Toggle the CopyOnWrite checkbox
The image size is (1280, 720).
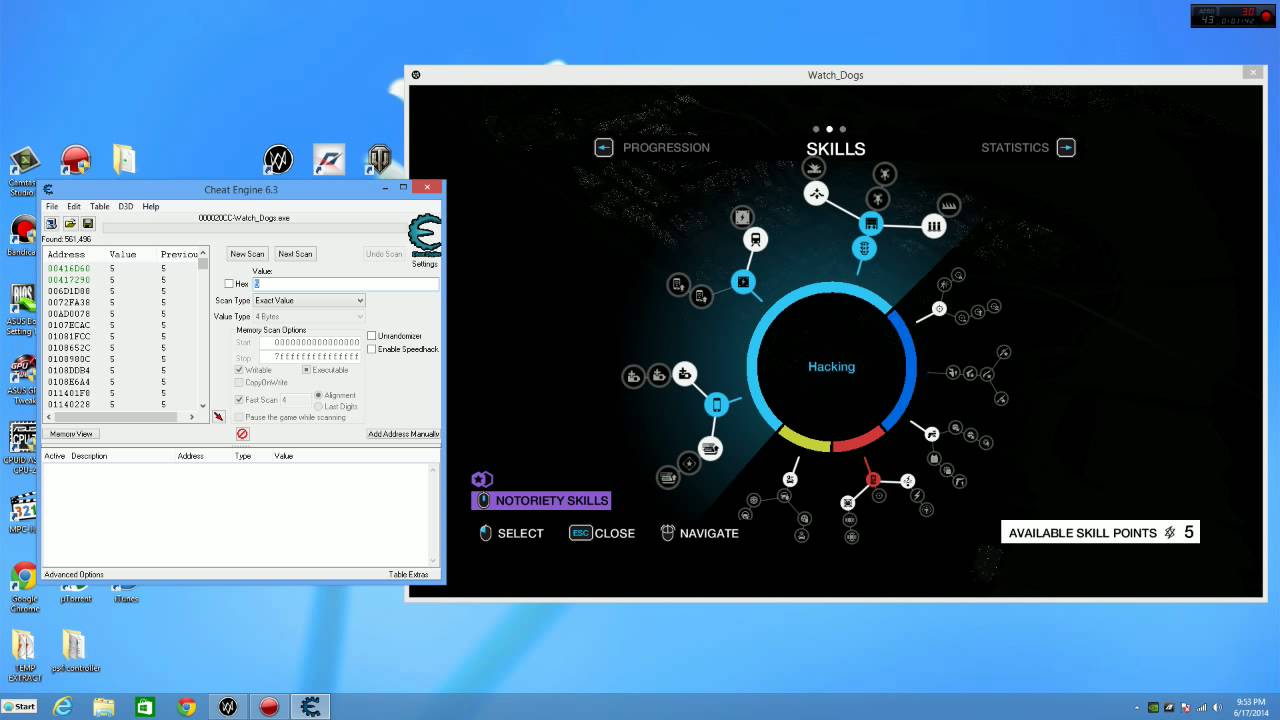tap(239, 382)
